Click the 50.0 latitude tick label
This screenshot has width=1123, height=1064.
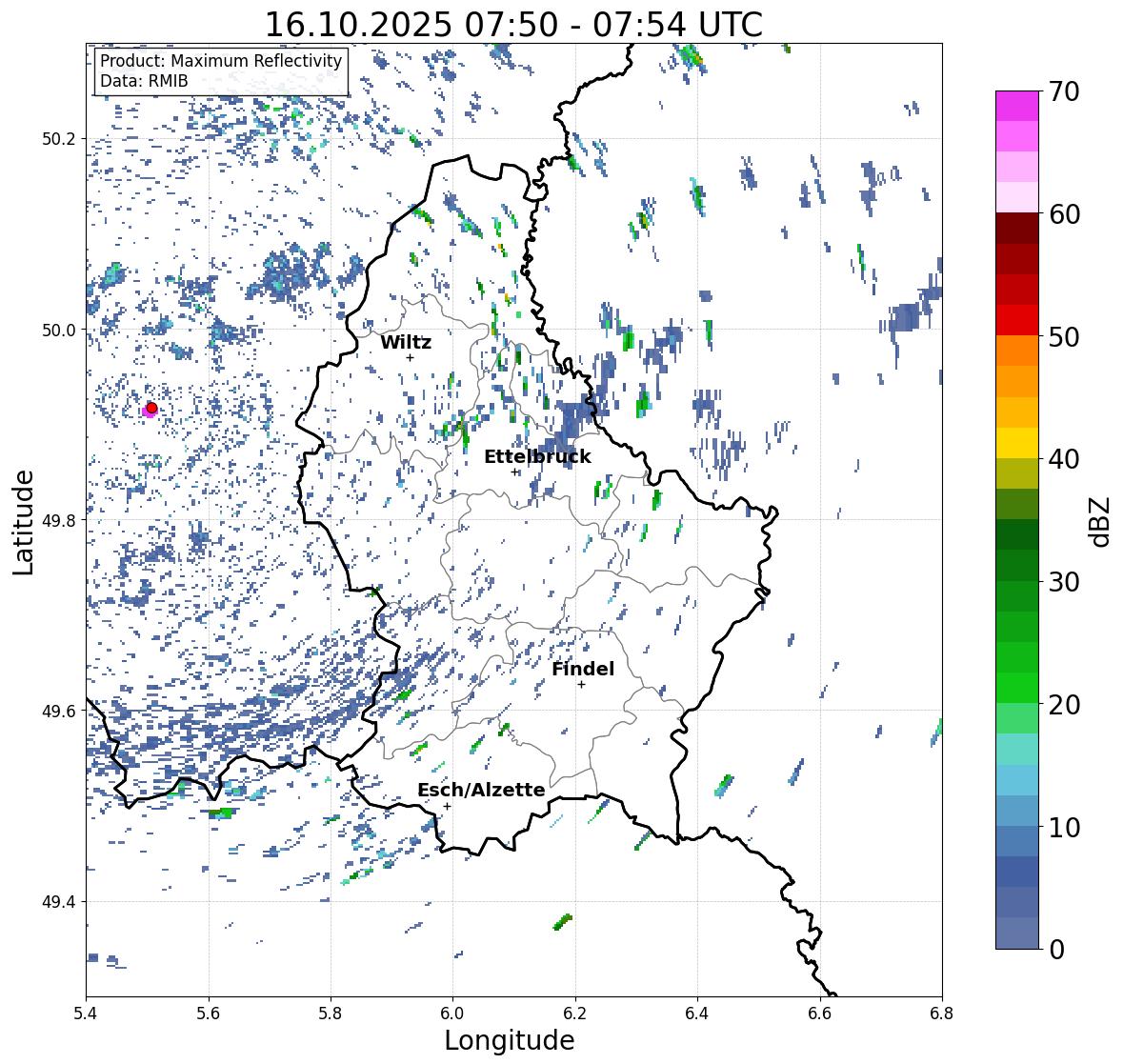(x=59, y=330)
